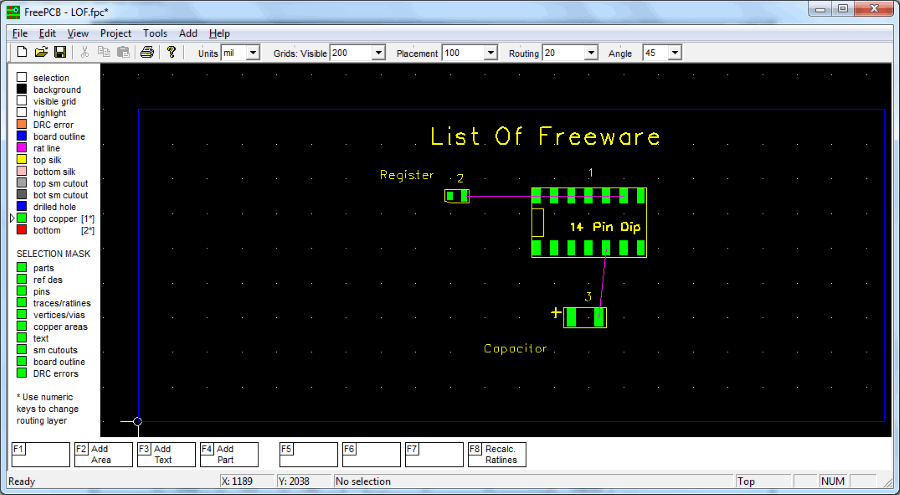Select the register part labeled 2
The height and width of the screenshot is (495, 900).
click(457, 196)
